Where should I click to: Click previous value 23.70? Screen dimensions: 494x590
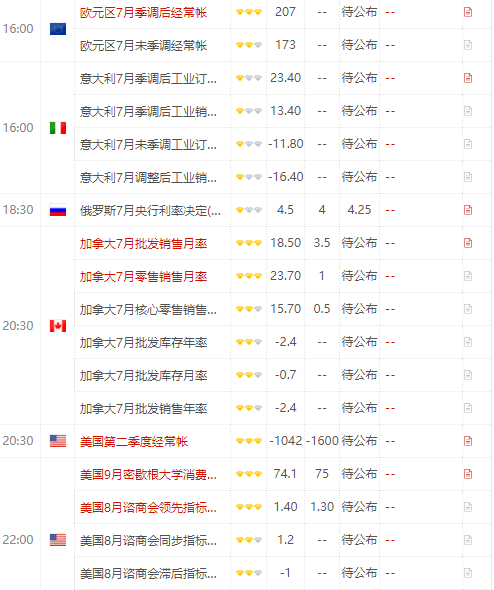[286, 276]
